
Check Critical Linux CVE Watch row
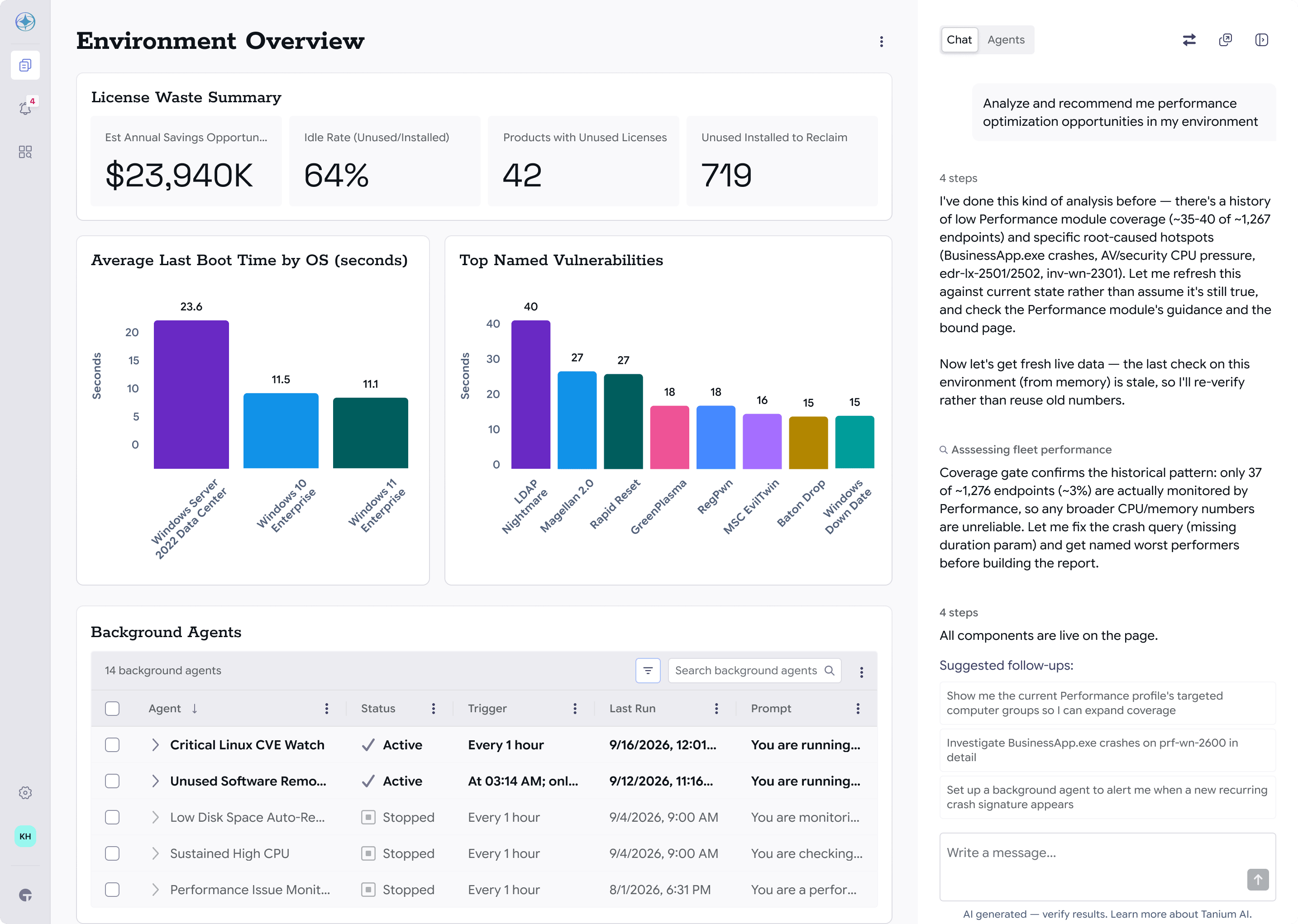tap(112, 745)
